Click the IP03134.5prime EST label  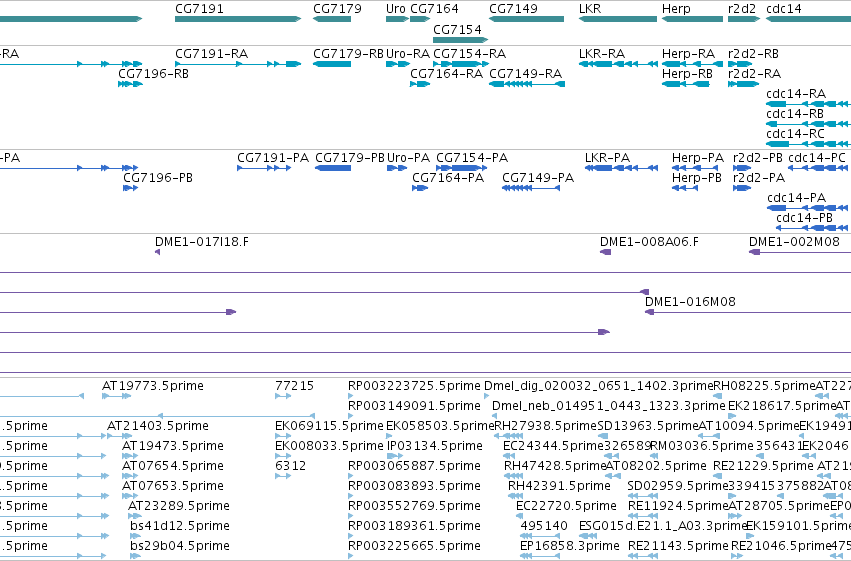435,446
